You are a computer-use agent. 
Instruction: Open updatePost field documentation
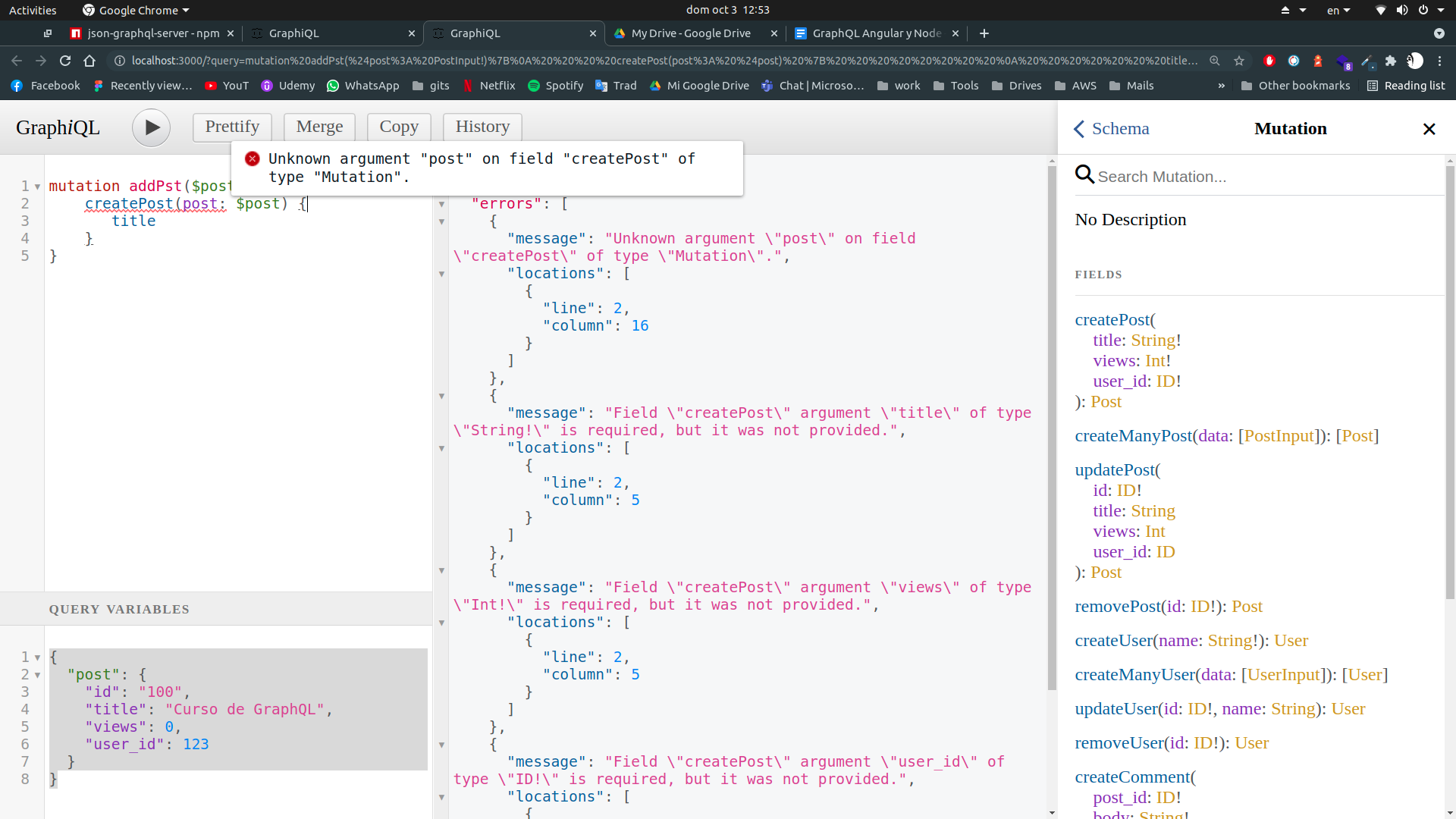[x=1114, y=470]
